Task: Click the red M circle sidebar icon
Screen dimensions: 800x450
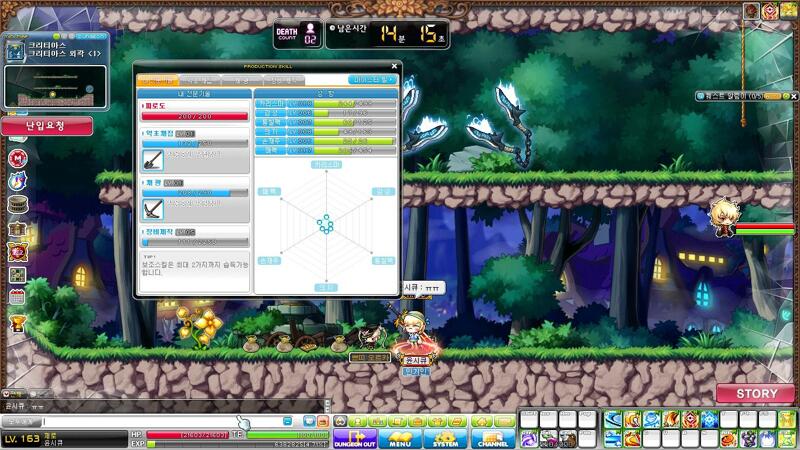Action: click(18, 159)
